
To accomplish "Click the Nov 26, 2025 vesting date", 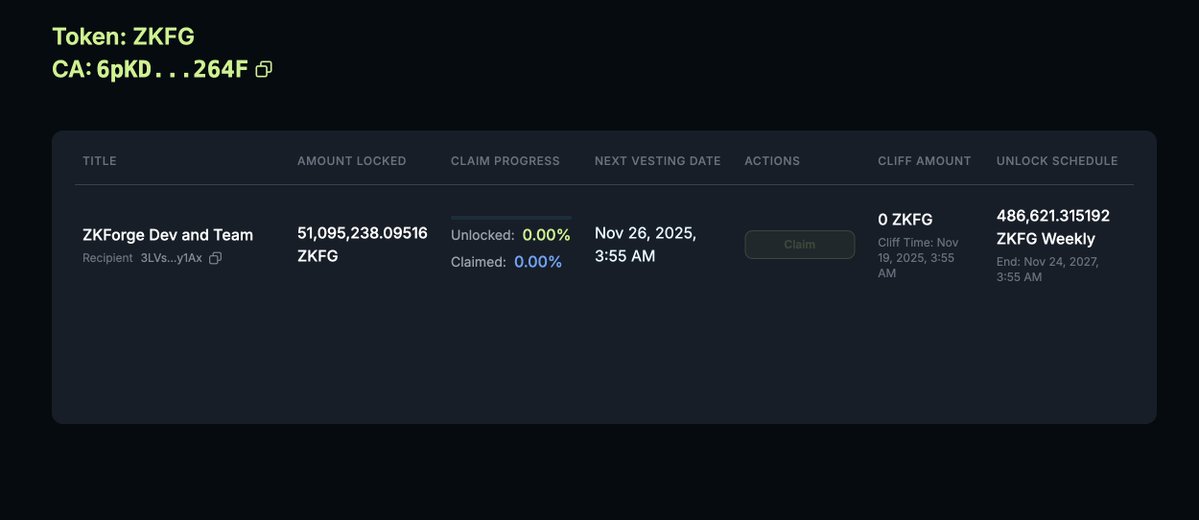I will point(645,244).
